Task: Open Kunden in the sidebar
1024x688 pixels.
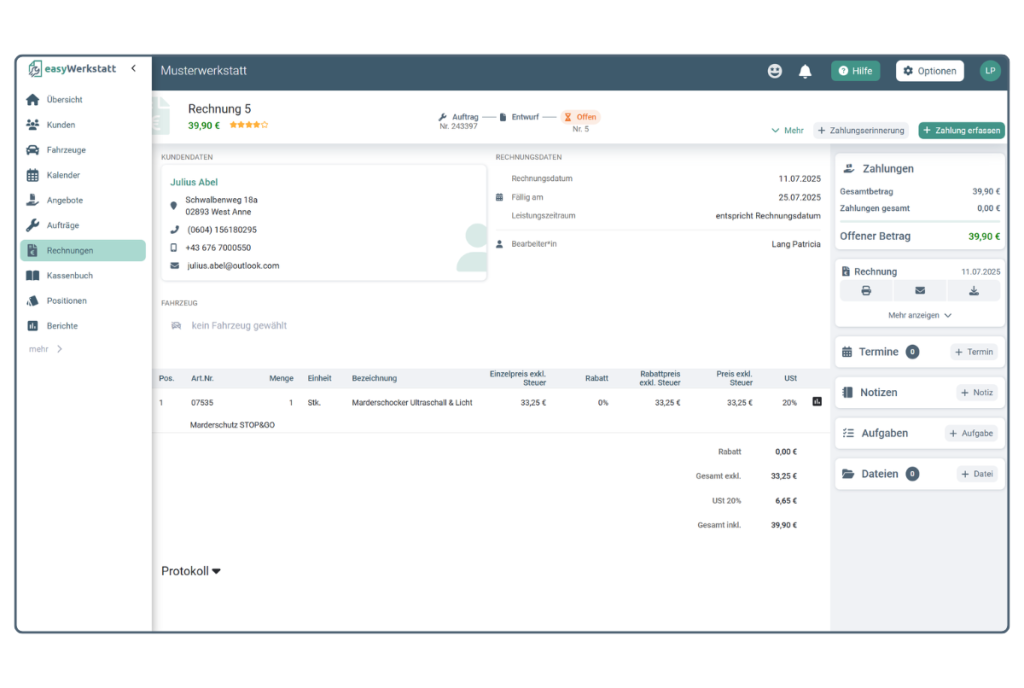Action: (x=60, y=125)
